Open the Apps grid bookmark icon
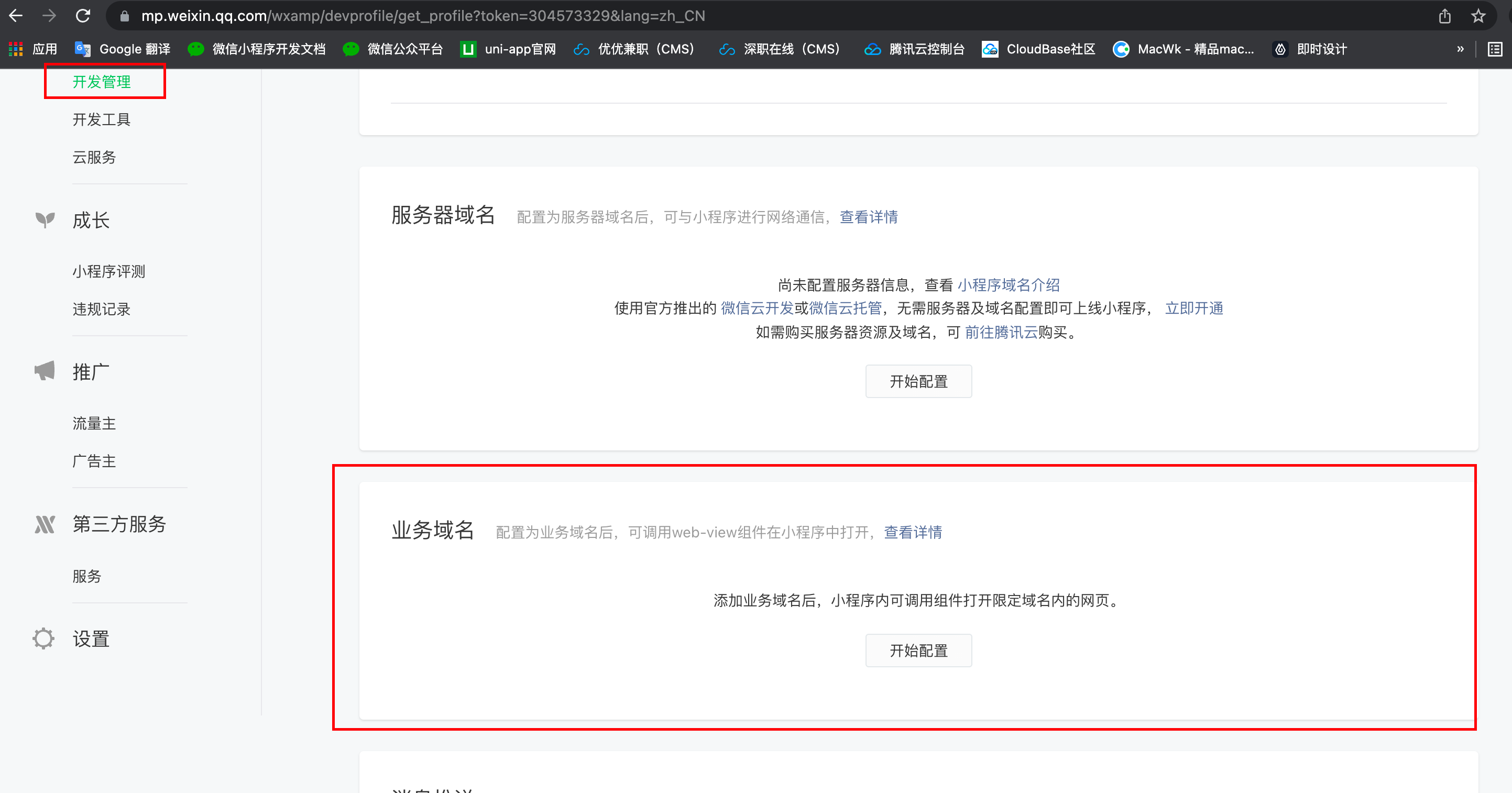Screen dimensions: 1512x793 (x=16, y=49)
